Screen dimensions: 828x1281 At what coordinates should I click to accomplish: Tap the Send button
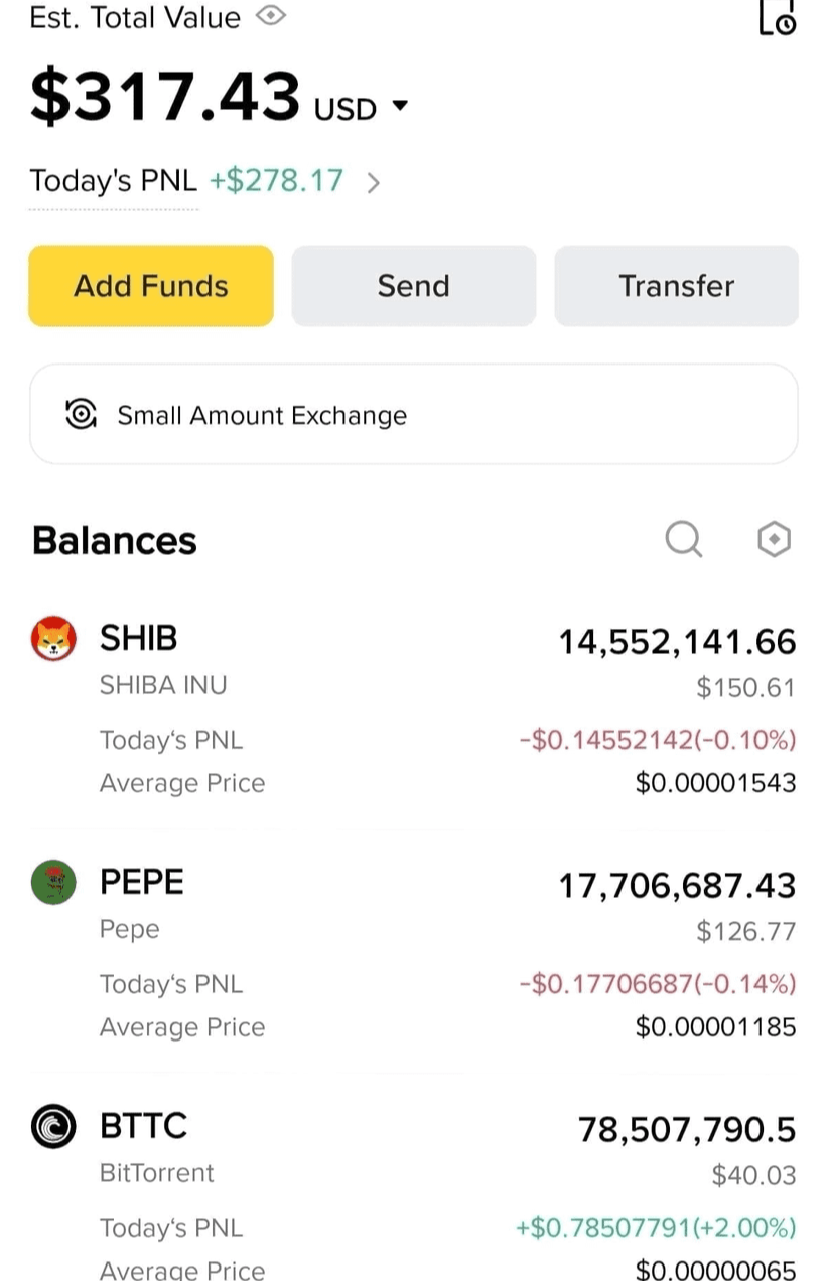[414, 286]
